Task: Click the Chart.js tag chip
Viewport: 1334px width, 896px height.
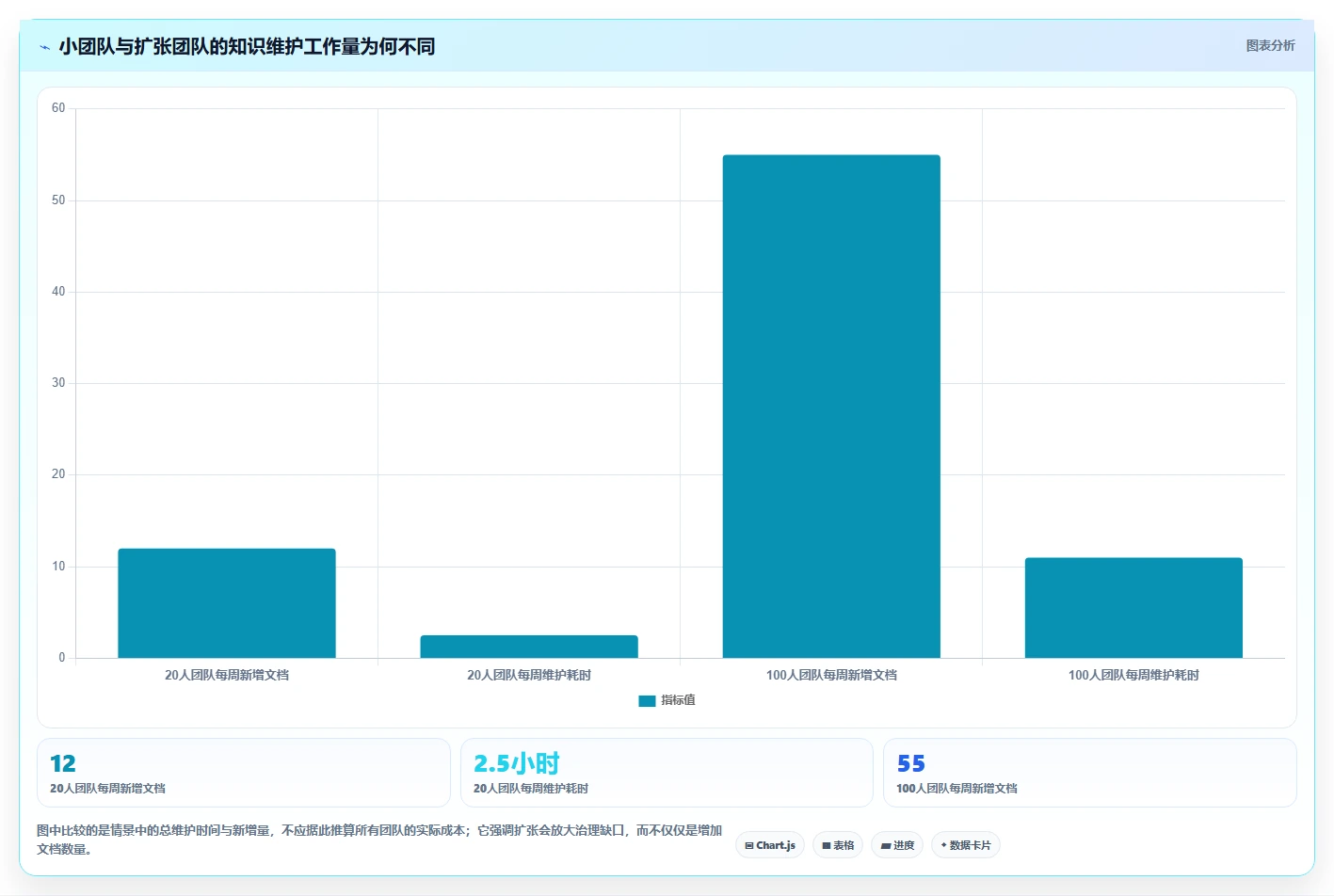Action: coord(770,845)
